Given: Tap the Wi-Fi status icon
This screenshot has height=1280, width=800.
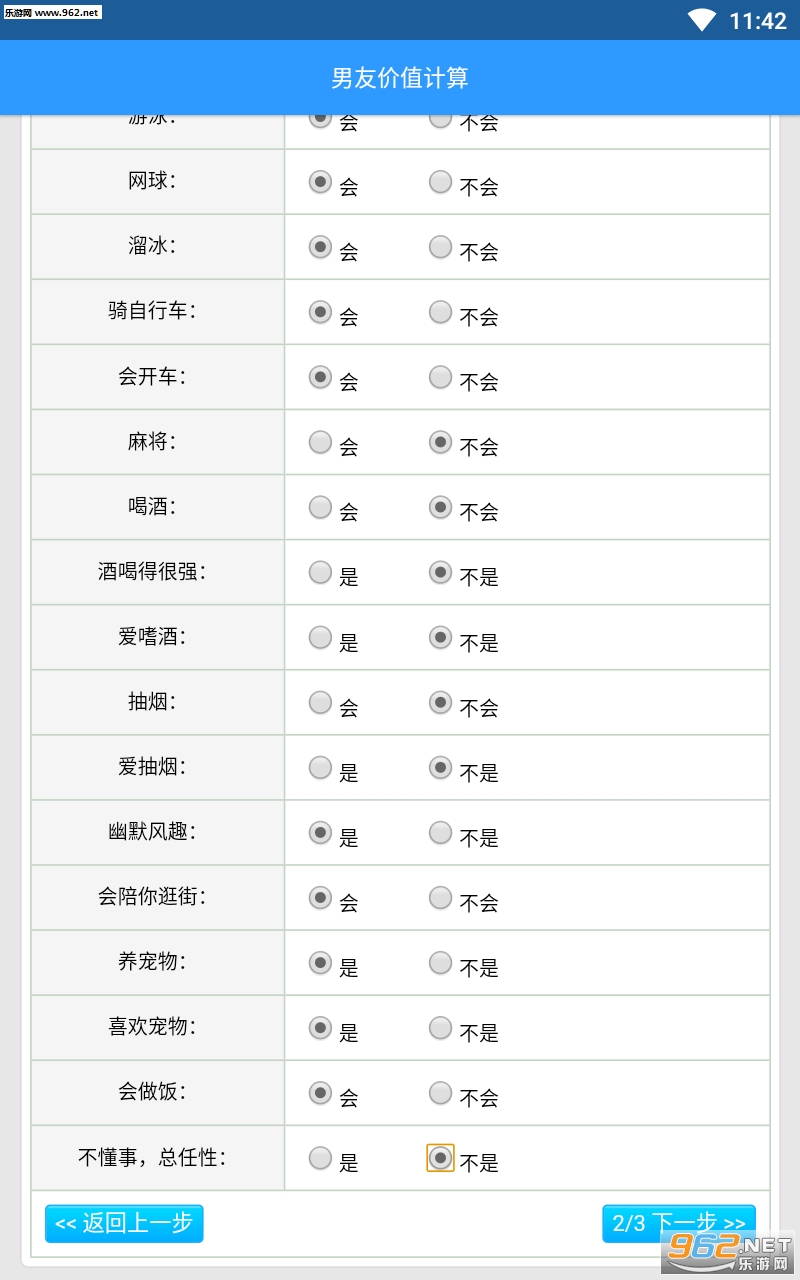Looking at the screenshot, I should 702,20.
